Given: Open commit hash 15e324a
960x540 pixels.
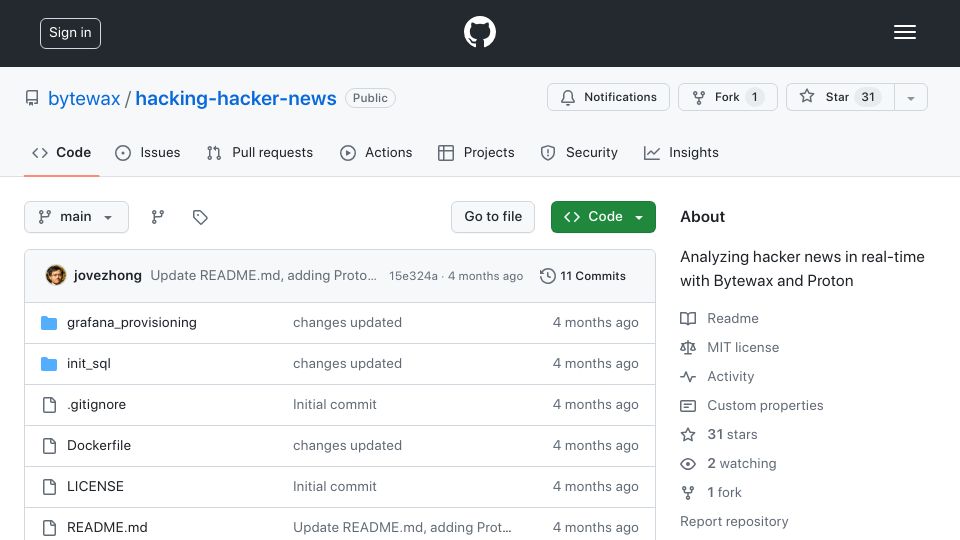Looking at the screenshot, I should point(413,276).
